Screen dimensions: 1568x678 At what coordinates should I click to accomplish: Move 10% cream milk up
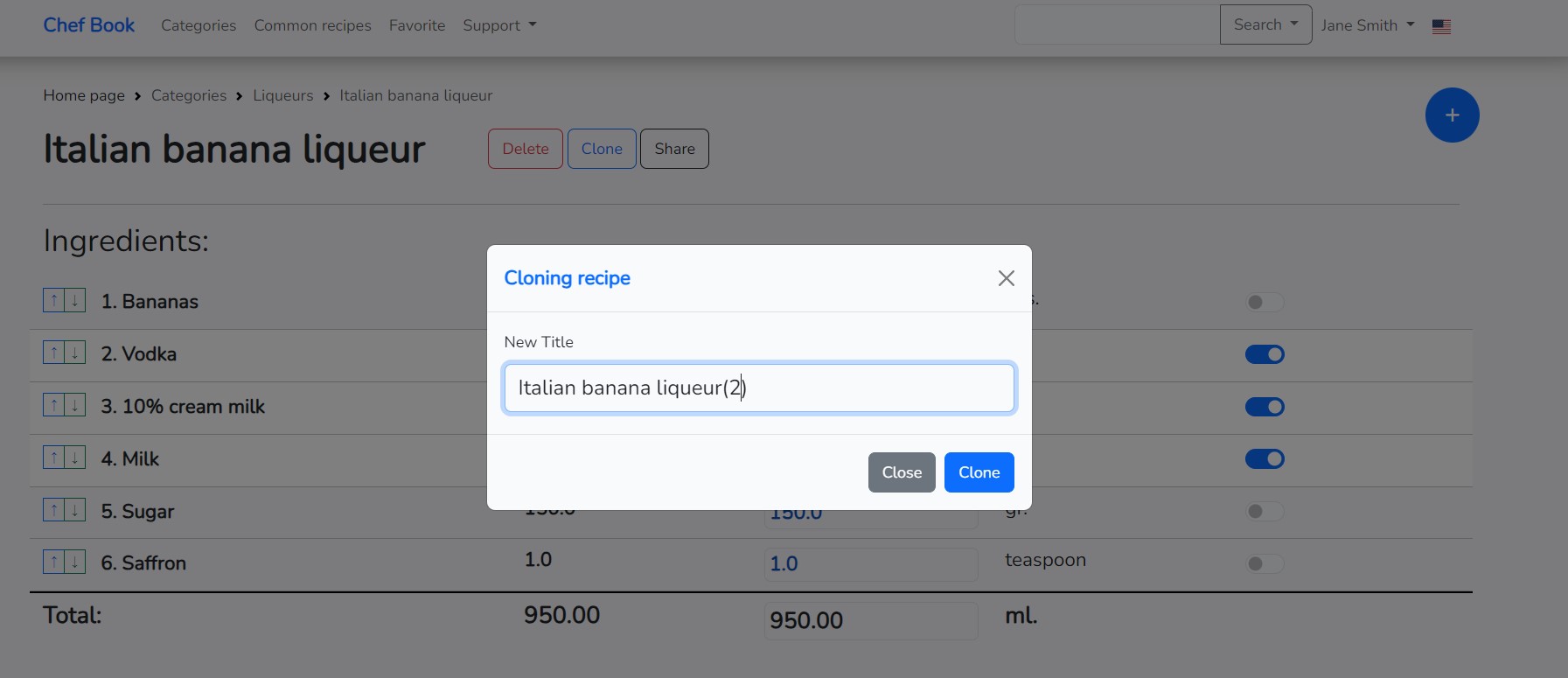coord(53,406)
